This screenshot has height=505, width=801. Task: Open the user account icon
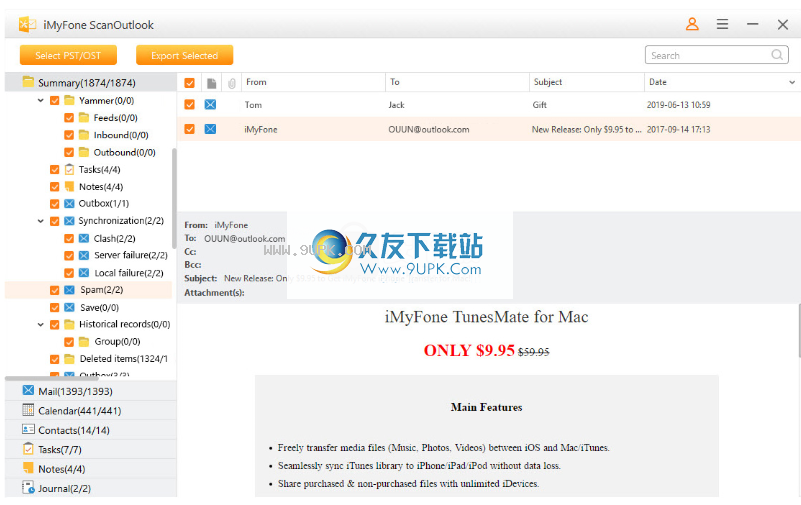(692, 24)
